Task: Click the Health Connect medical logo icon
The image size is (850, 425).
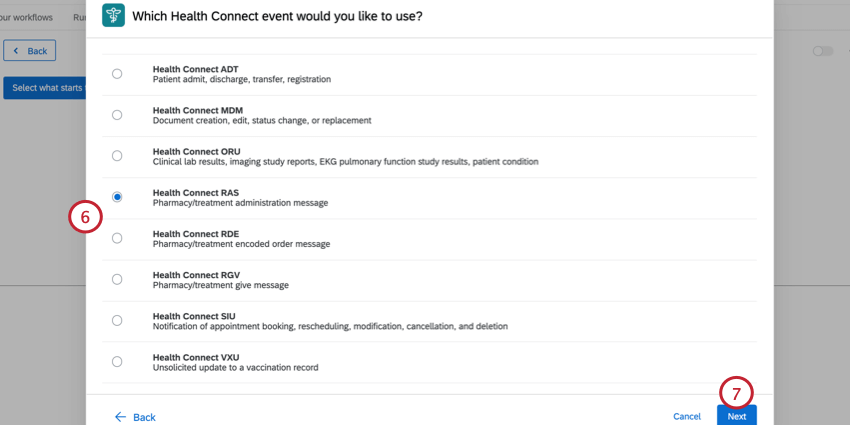Action: click(113, 15)
